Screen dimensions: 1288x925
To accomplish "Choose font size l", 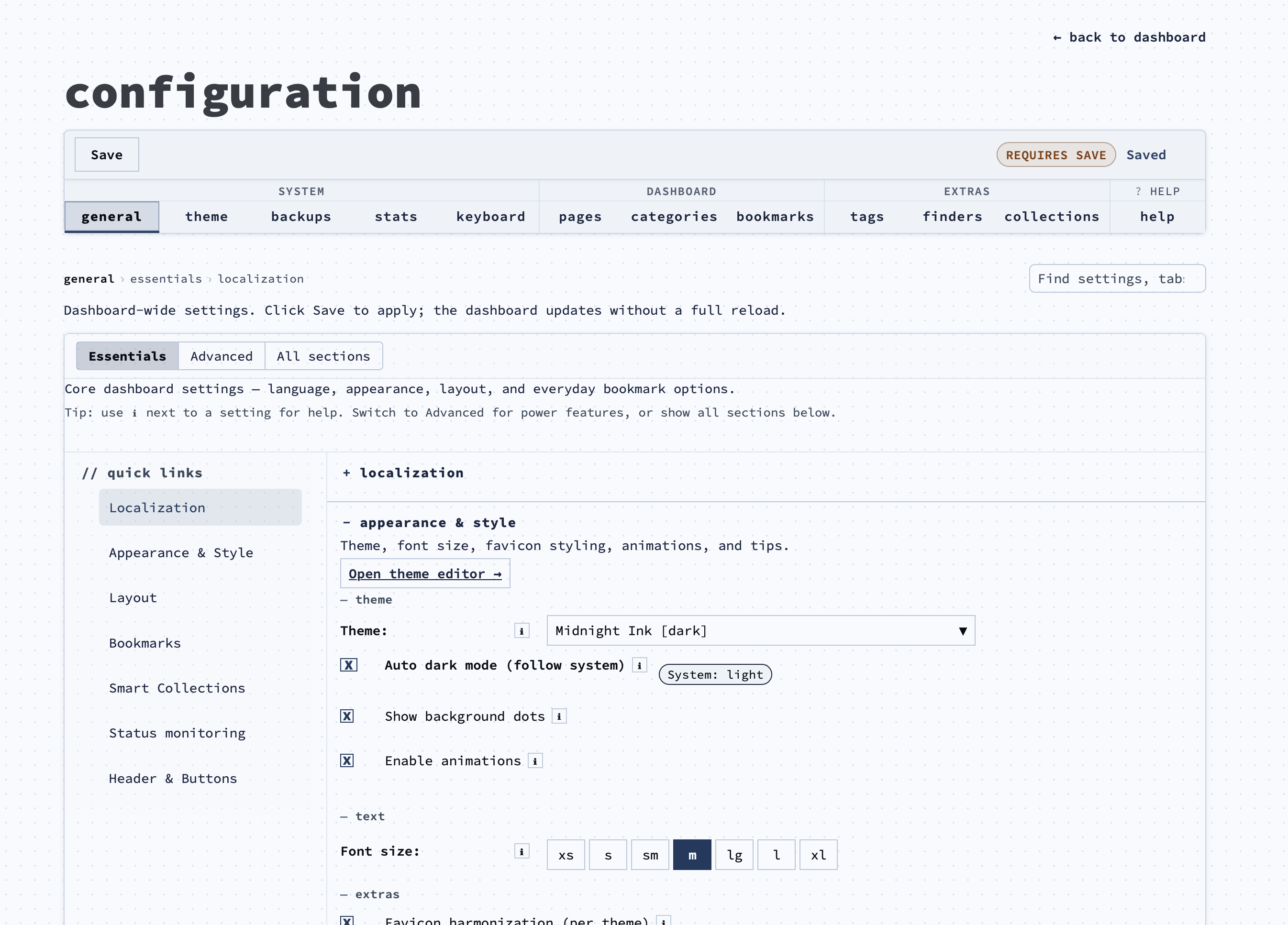I will click(x=777, y=855).
